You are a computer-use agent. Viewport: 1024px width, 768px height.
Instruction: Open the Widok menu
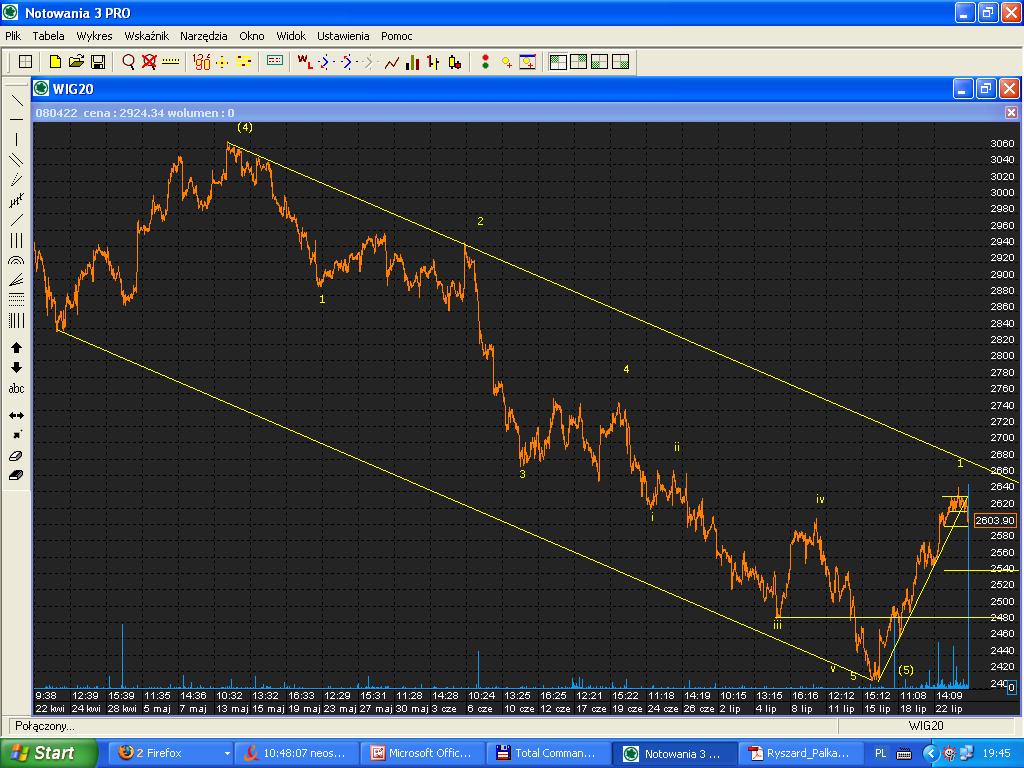[291, 36]
